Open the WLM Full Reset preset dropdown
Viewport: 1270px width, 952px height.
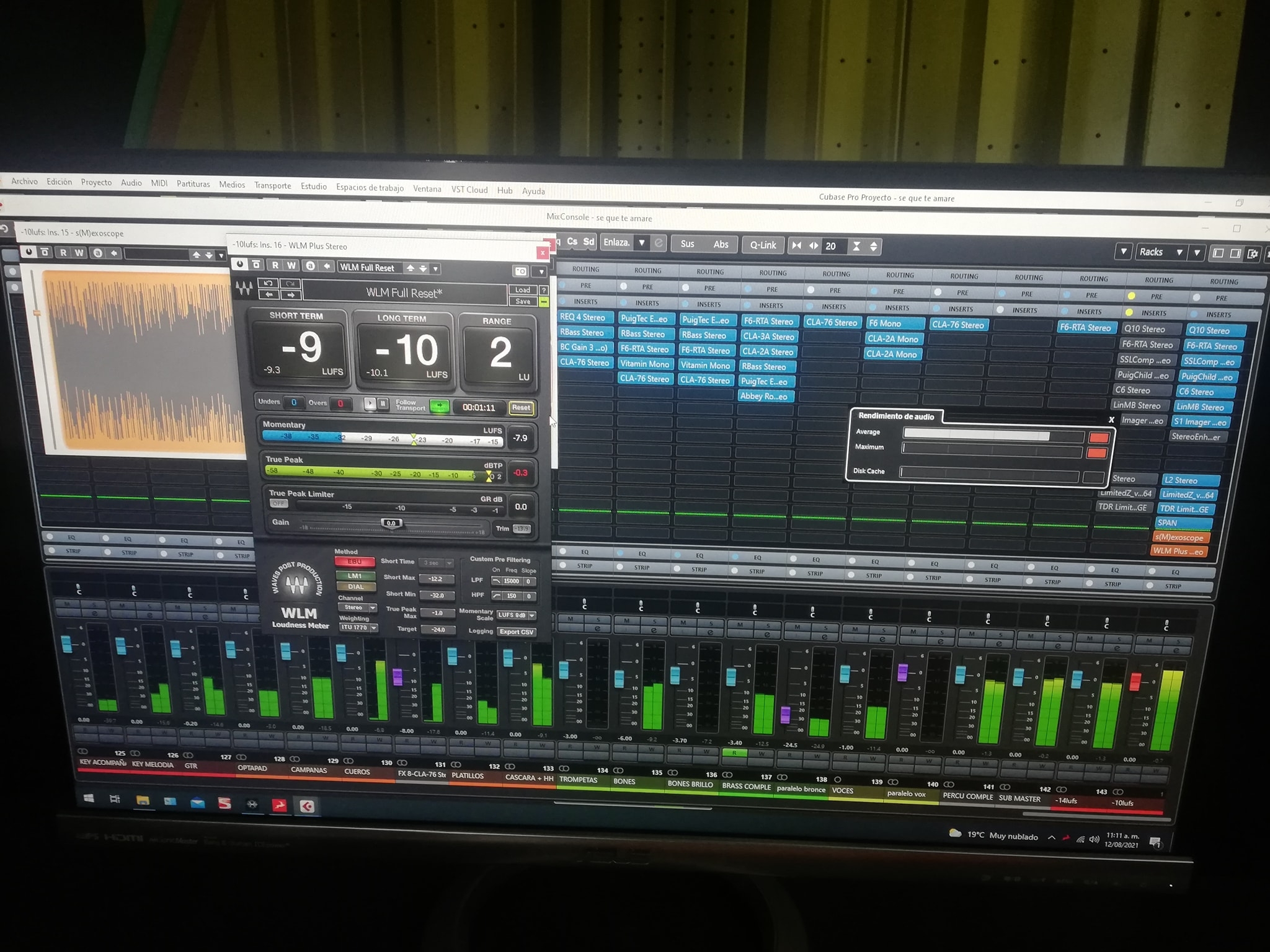(x=436, y=269)
